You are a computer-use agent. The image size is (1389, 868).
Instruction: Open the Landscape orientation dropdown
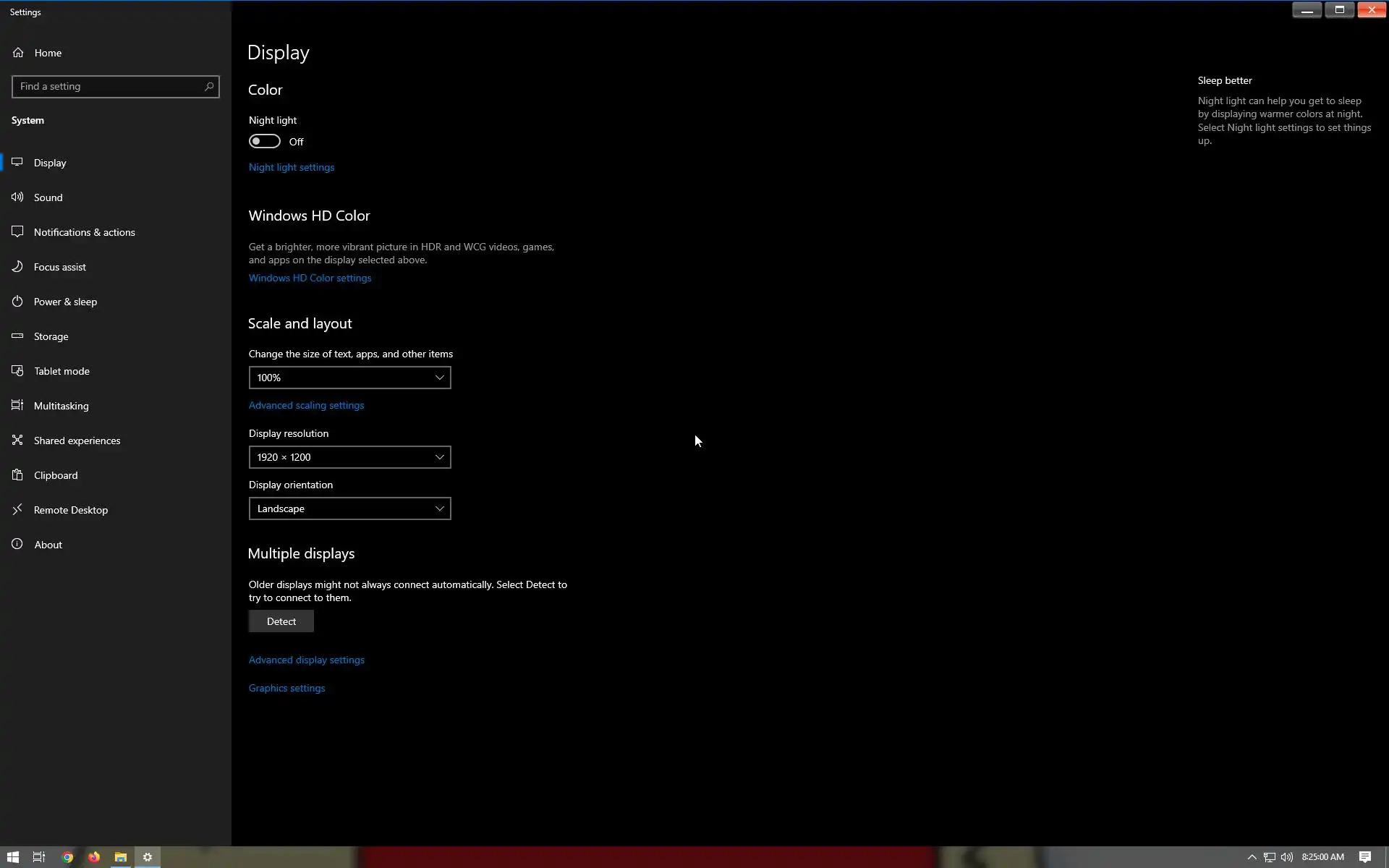click(x=349, y=509)
